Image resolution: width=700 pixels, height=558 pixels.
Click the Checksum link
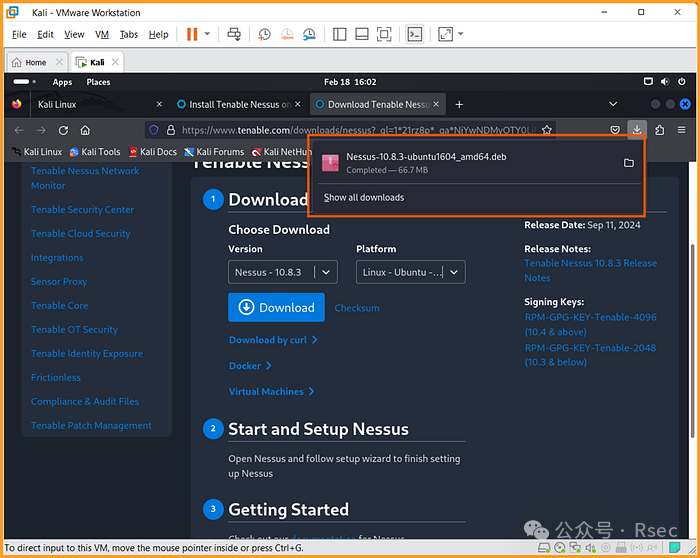coord(357,308)
